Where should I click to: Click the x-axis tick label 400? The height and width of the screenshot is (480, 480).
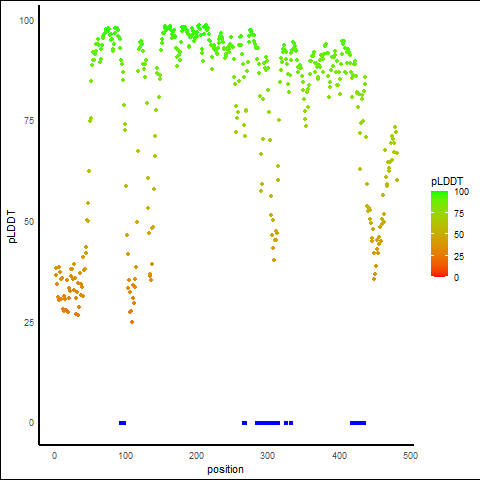point(339,456)
